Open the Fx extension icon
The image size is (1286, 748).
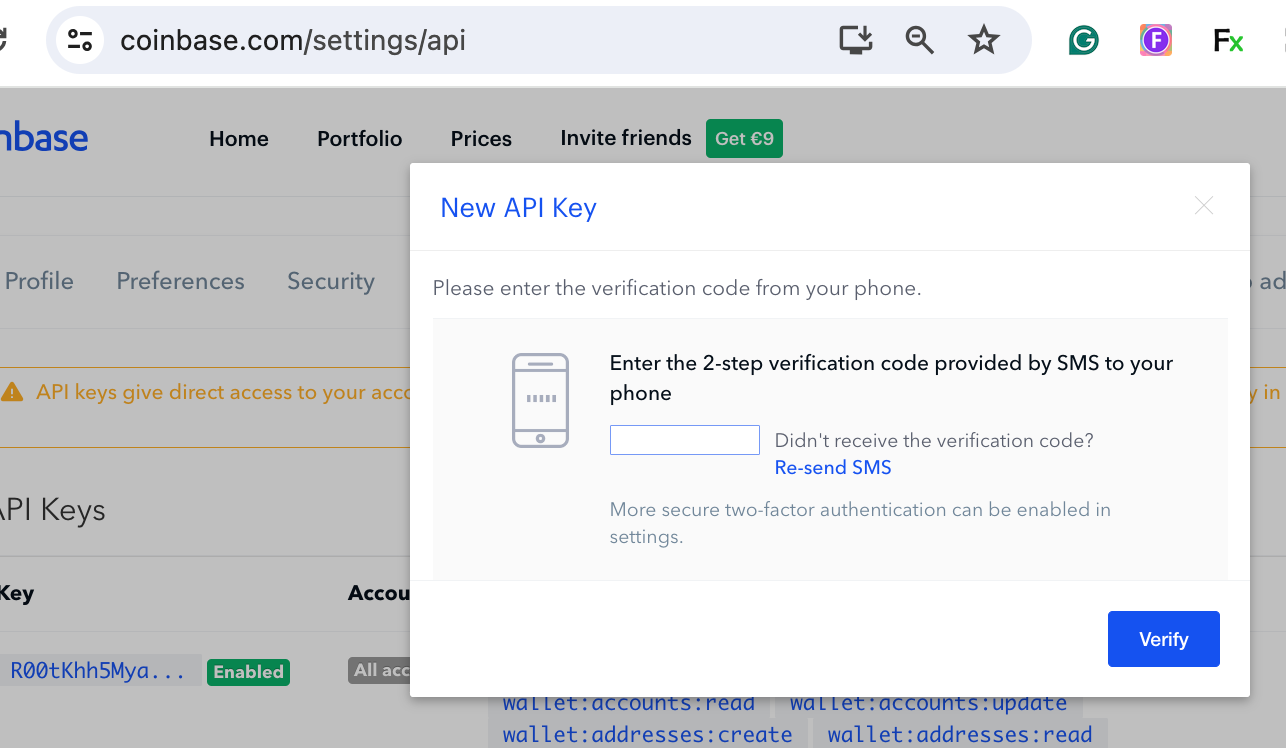[1228, 40]
